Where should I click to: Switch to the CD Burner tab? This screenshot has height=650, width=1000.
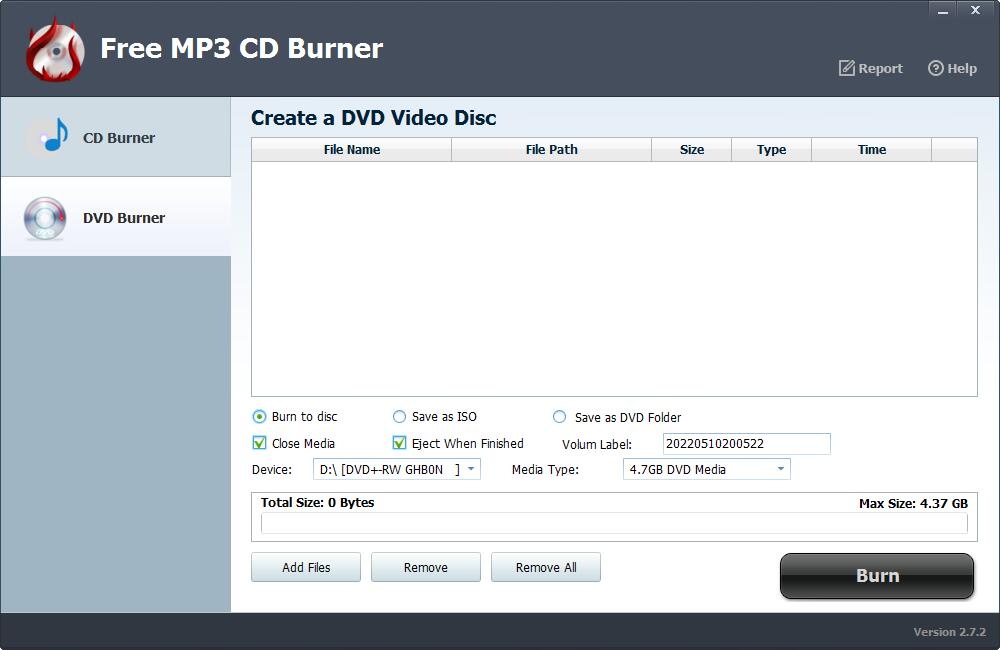pyautogui.click(x=116, y=138)
